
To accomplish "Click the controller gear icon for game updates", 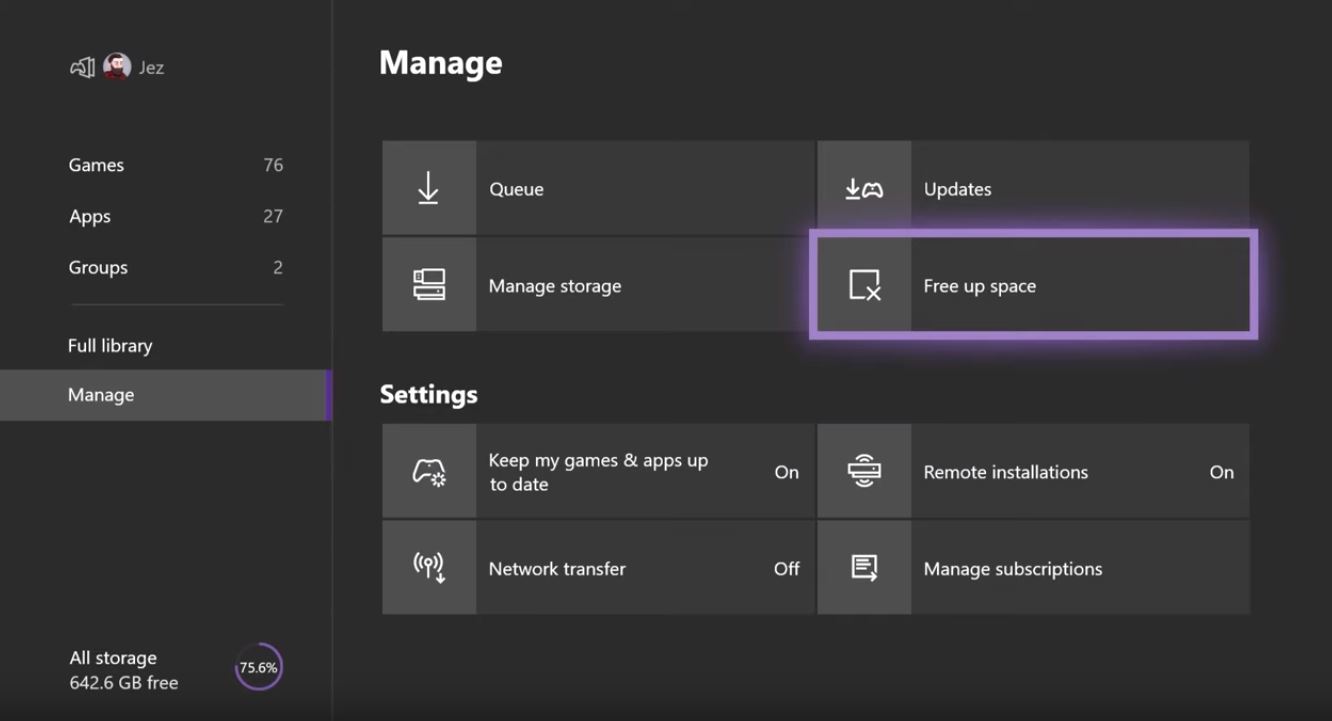I will (x=428, y=470).
